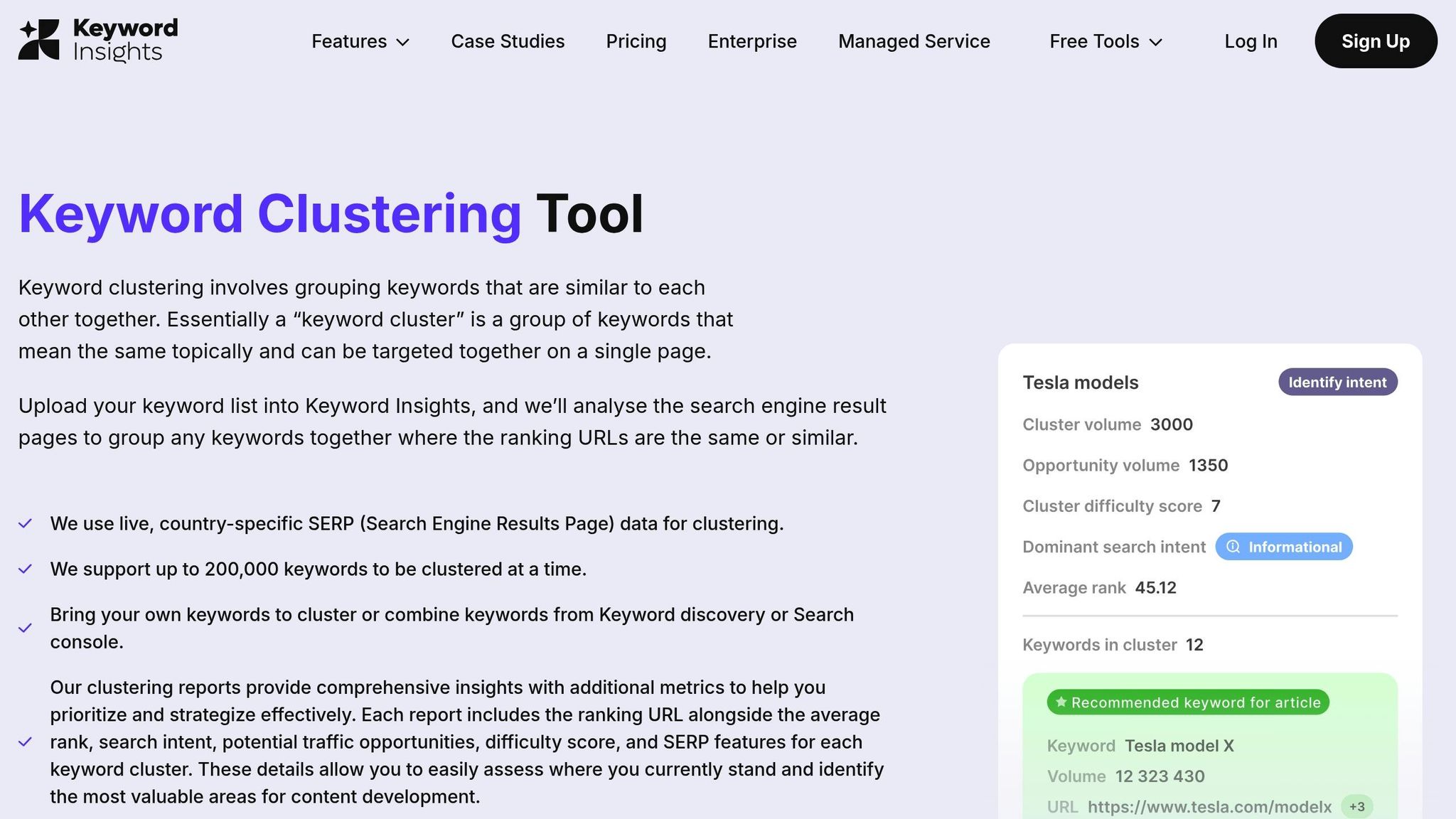Image resolution: width=1456 pixels, height=819 pixels.
Task: Click the Log In link
Action: [x=1251, y=41]
